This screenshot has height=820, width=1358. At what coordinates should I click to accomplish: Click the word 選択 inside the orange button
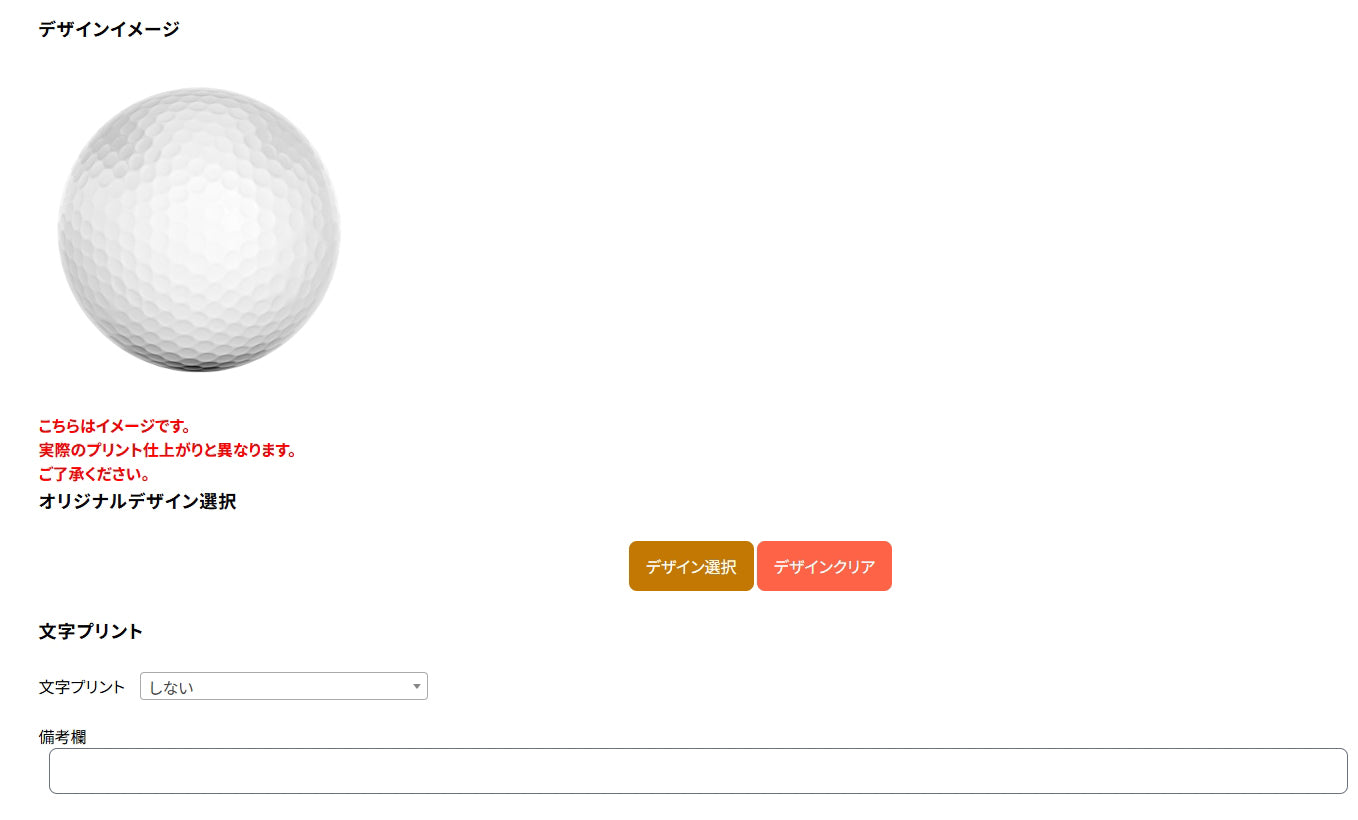tap(721, 567)
